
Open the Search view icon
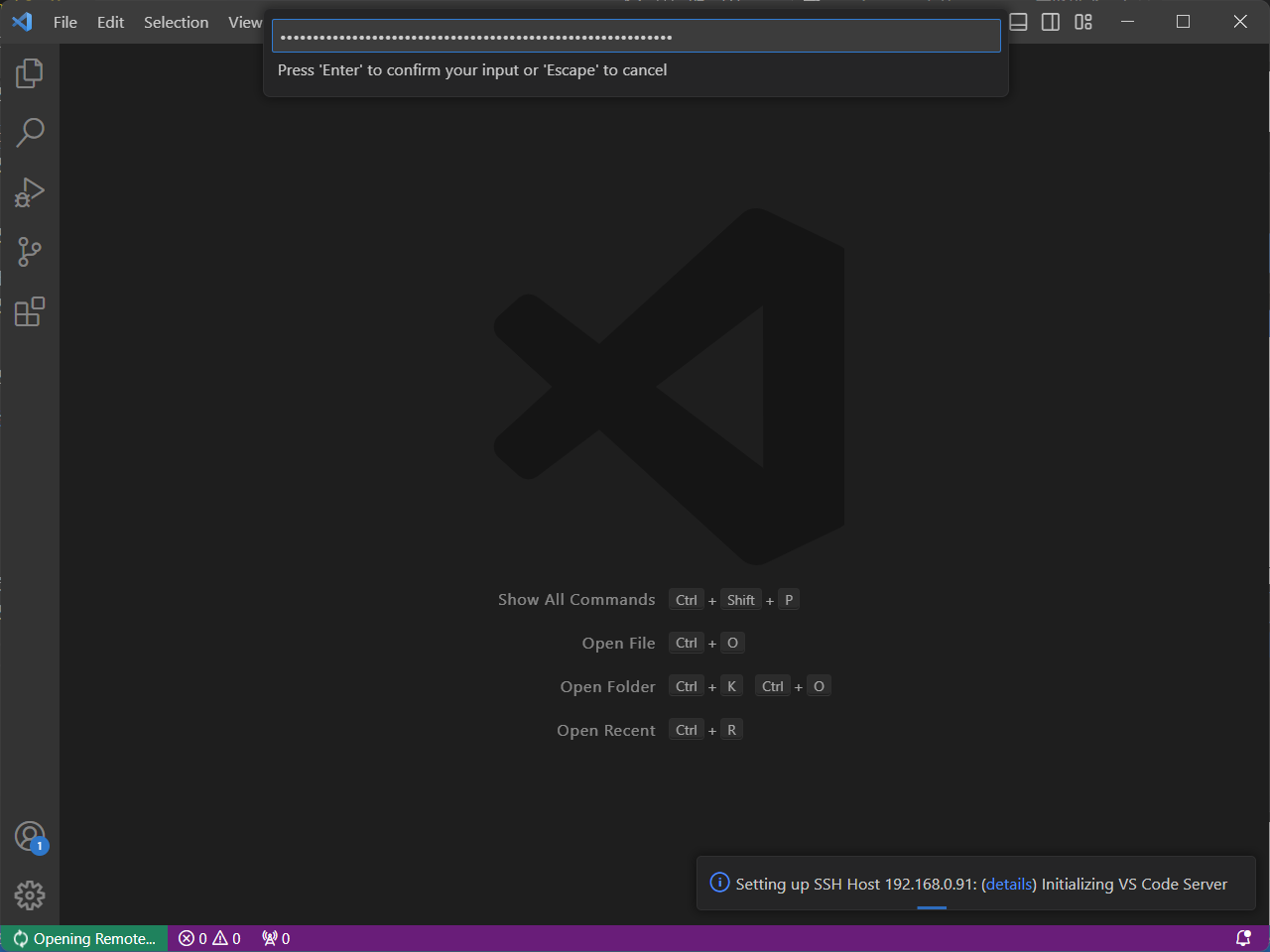30,132
